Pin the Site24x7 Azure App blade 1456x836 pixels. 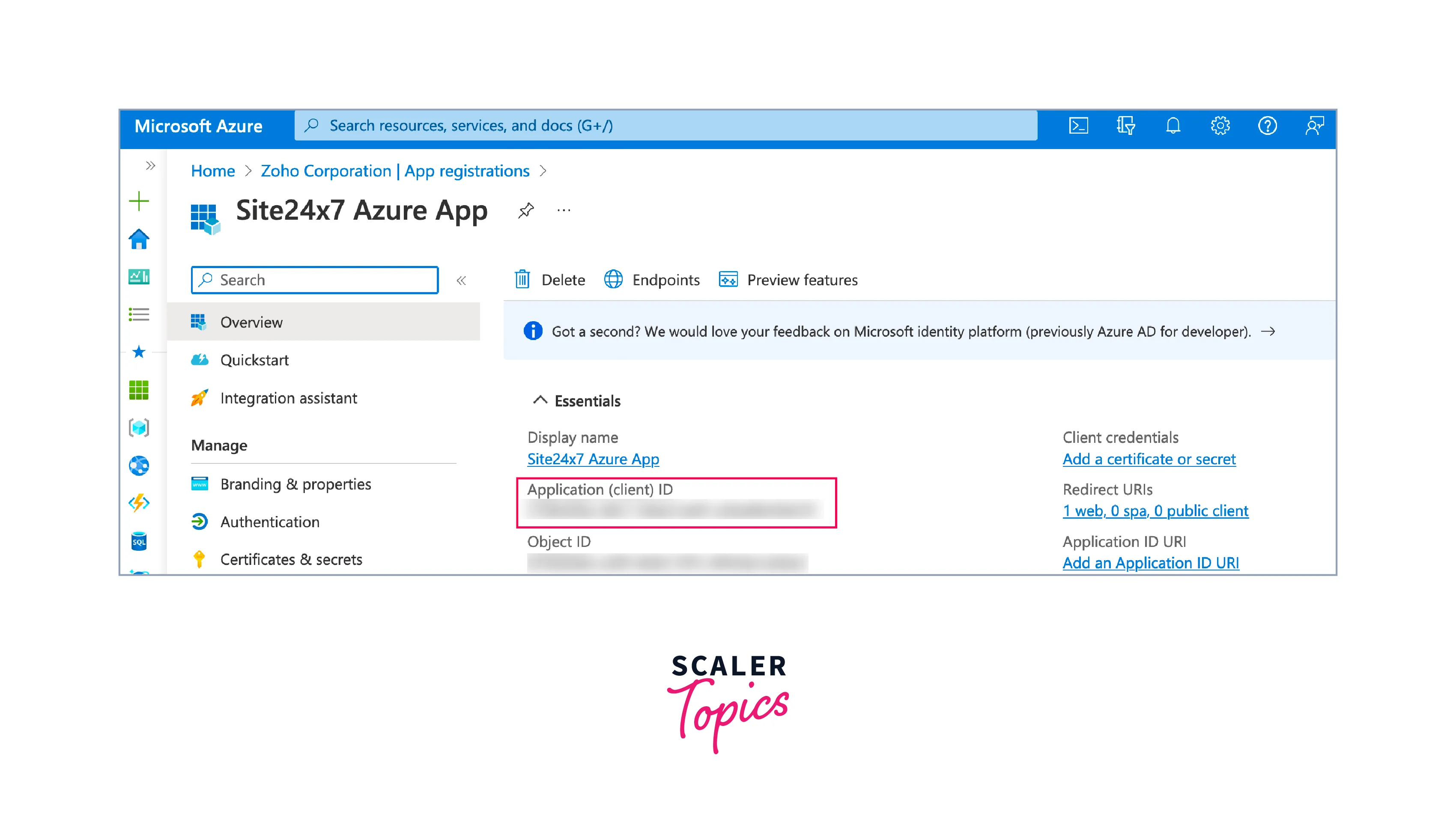526,210
